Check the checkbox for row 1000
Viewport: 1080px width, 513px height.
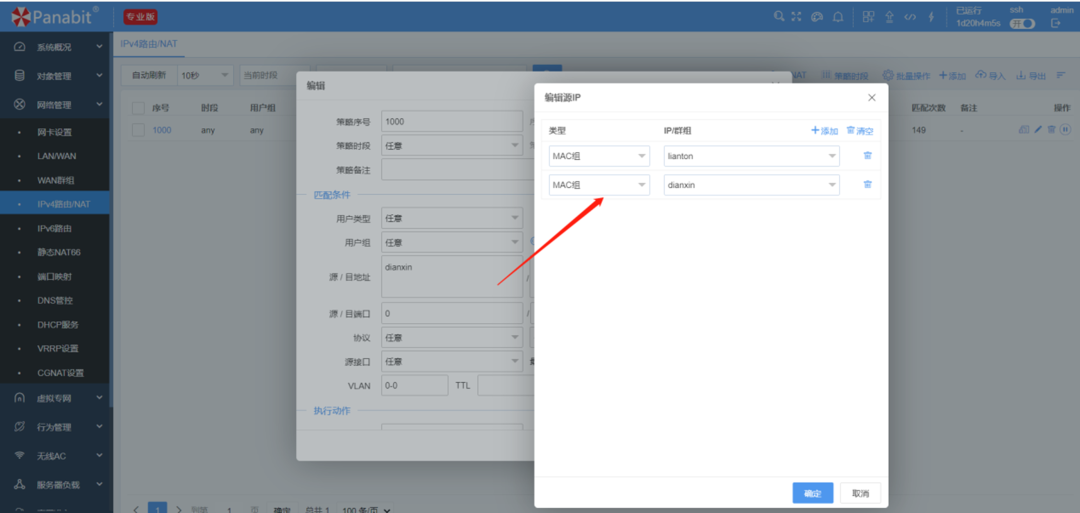[x=138, y=130]
